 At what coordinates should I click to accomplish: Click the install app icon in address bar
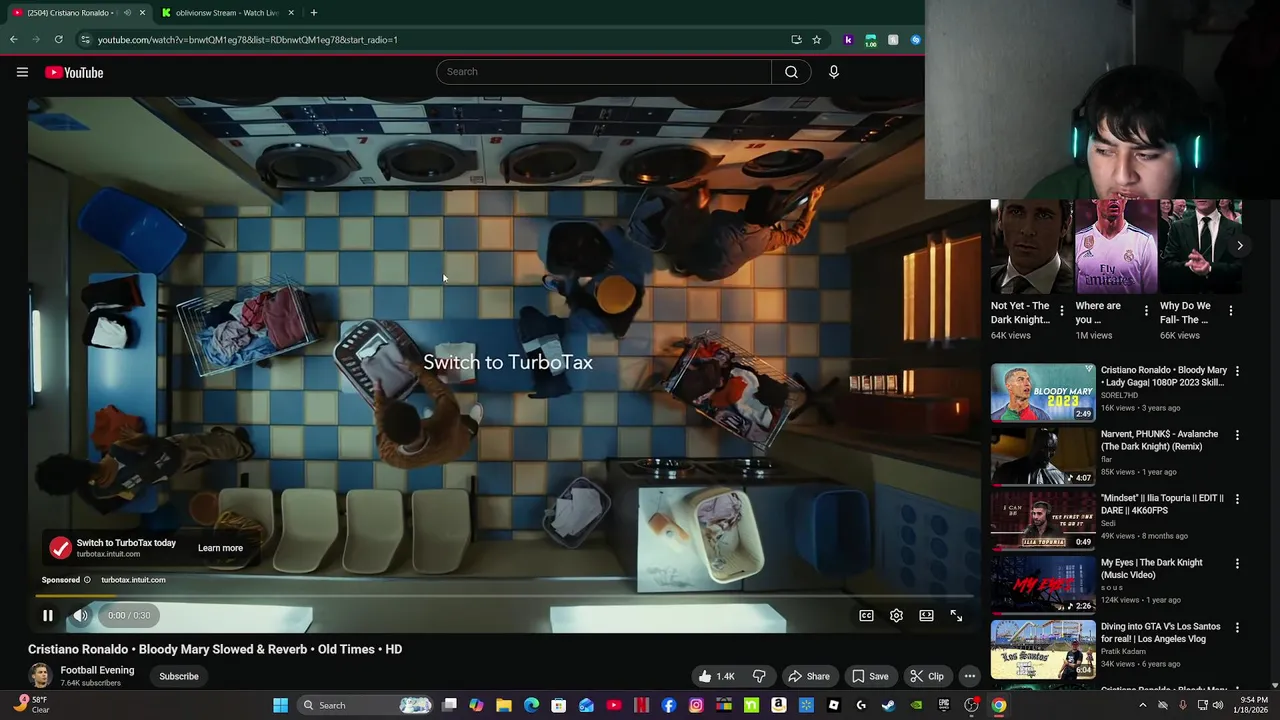tap(796, 40)
